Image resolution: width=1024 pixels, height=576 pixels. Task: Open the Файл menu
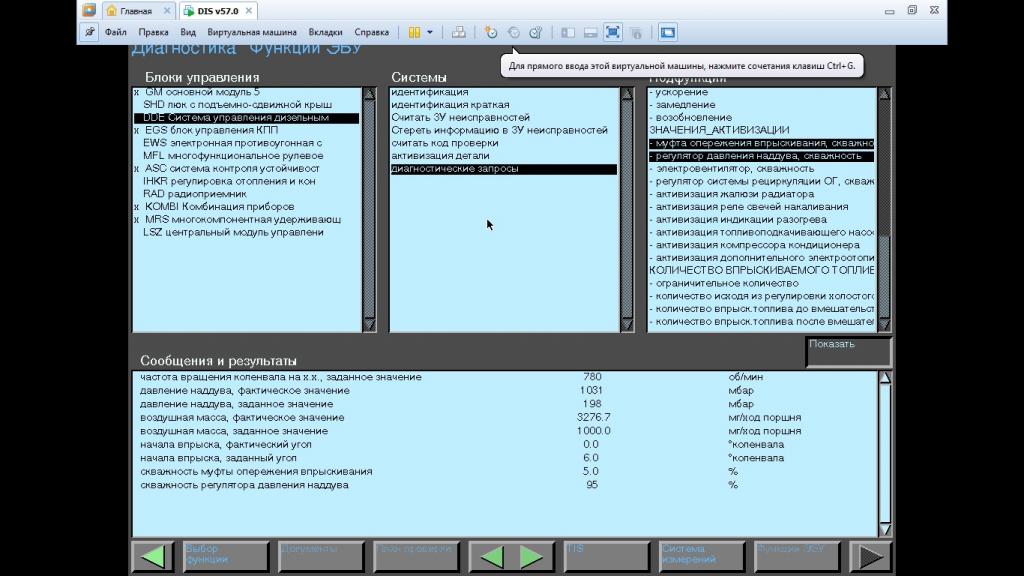tap(116, 32)
